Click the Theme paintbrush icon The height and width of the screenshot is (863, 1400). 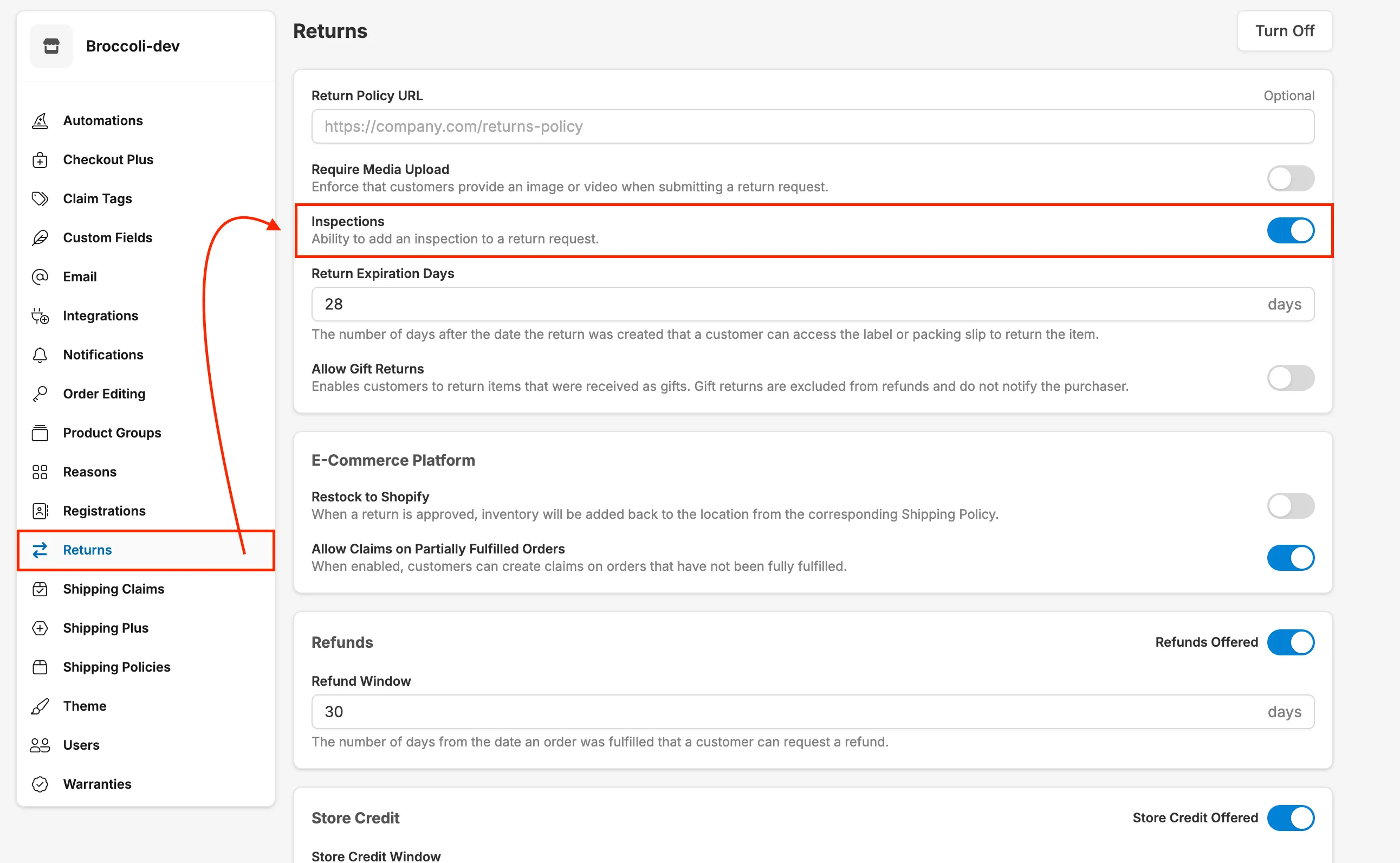point(40,706)
